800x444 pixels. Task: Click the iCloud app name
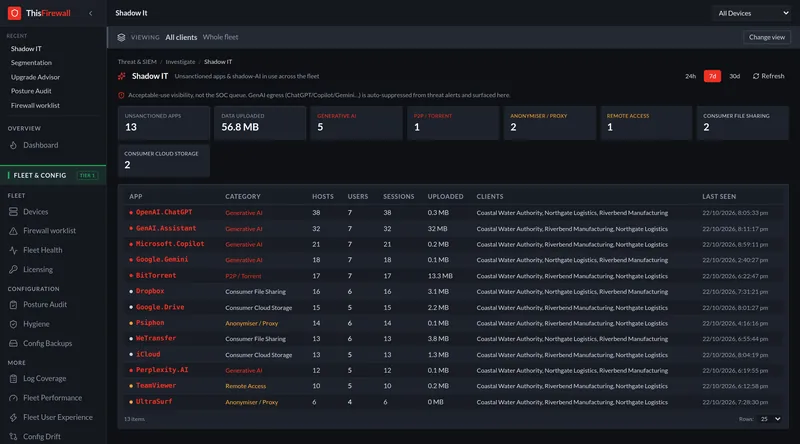[x=148, y=354]
